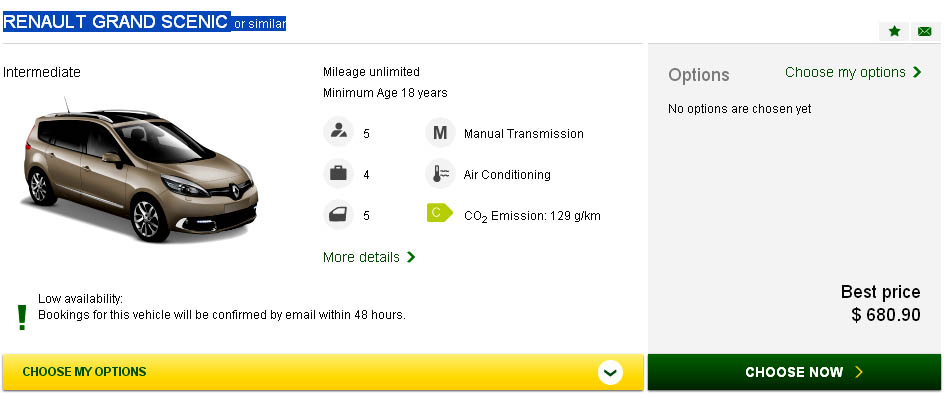The image size is (944, 394).
Task: Click the Renault Grand Scenic car image
Action: click(140, 169)
